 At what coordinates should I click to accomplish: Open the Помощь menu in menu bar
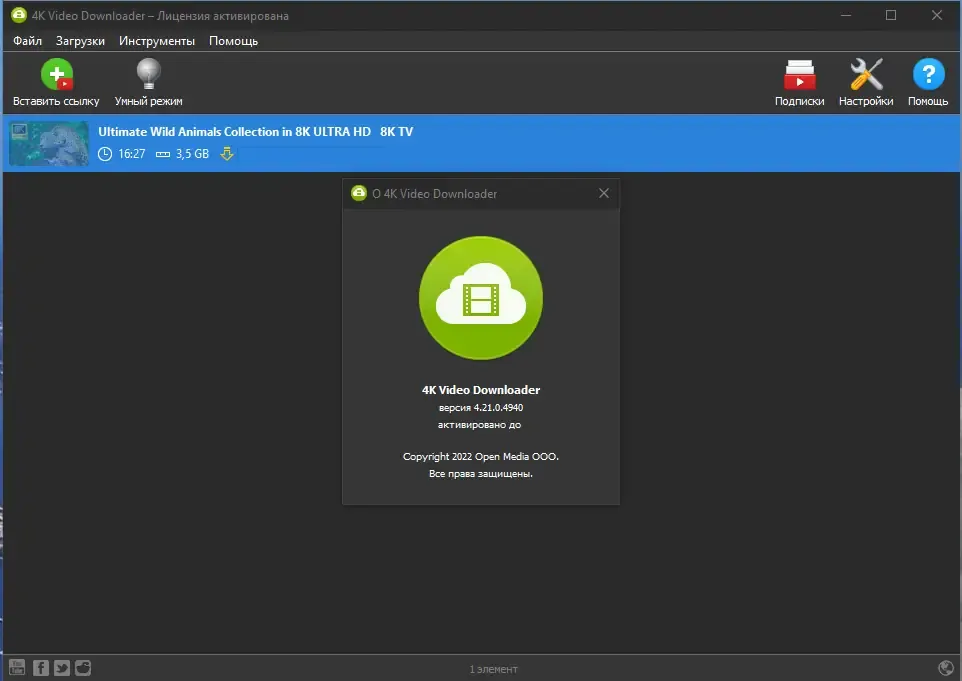point(233,41)
